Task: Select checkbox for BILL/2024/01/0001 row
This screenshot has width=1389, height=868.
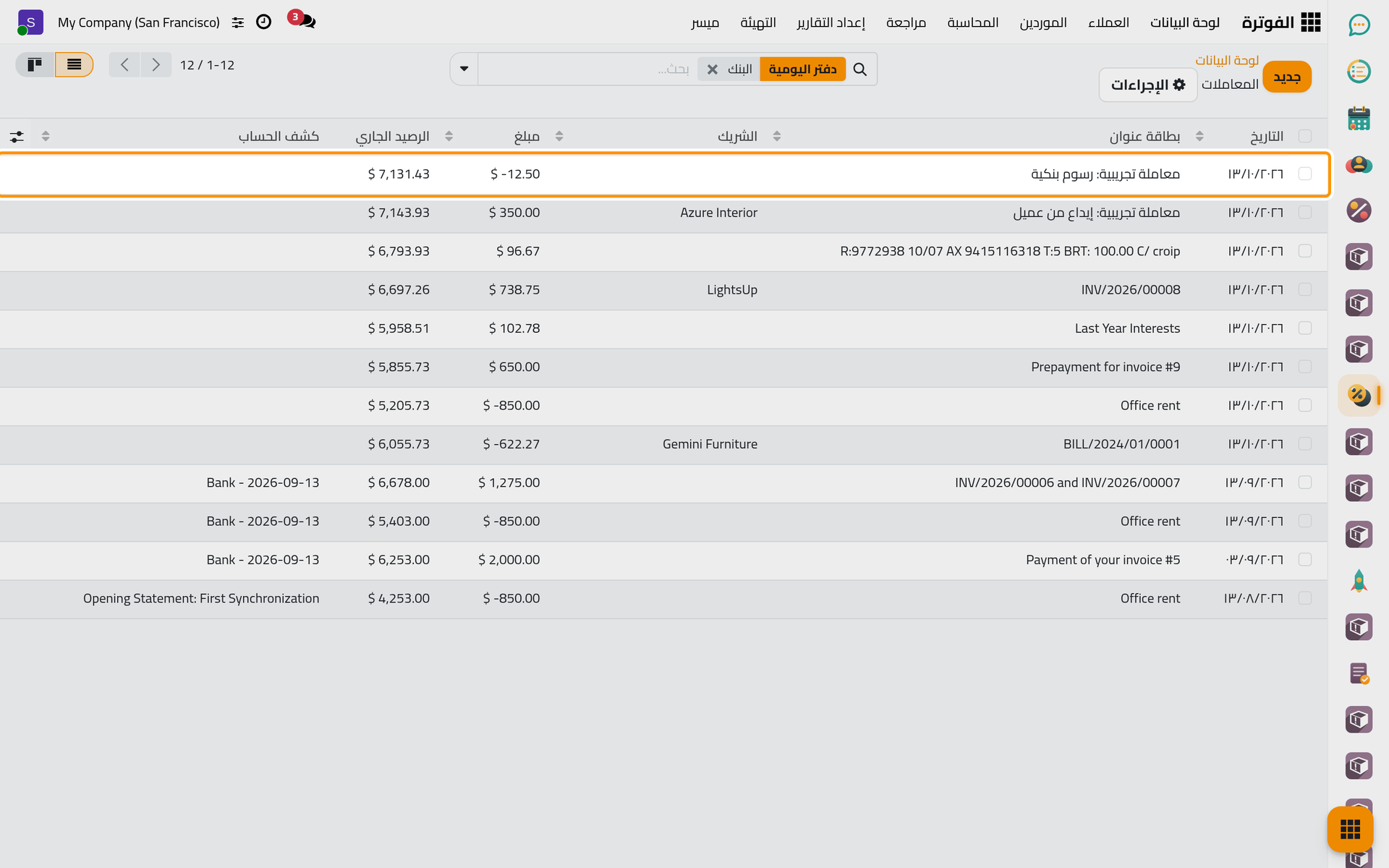Action: [x=1305, y=443]
